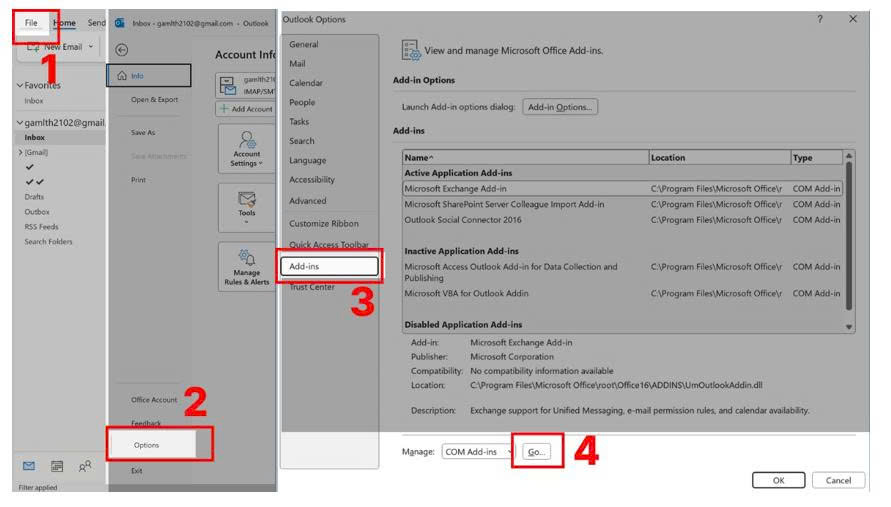Switch to Mail view icon

point(29,466)
